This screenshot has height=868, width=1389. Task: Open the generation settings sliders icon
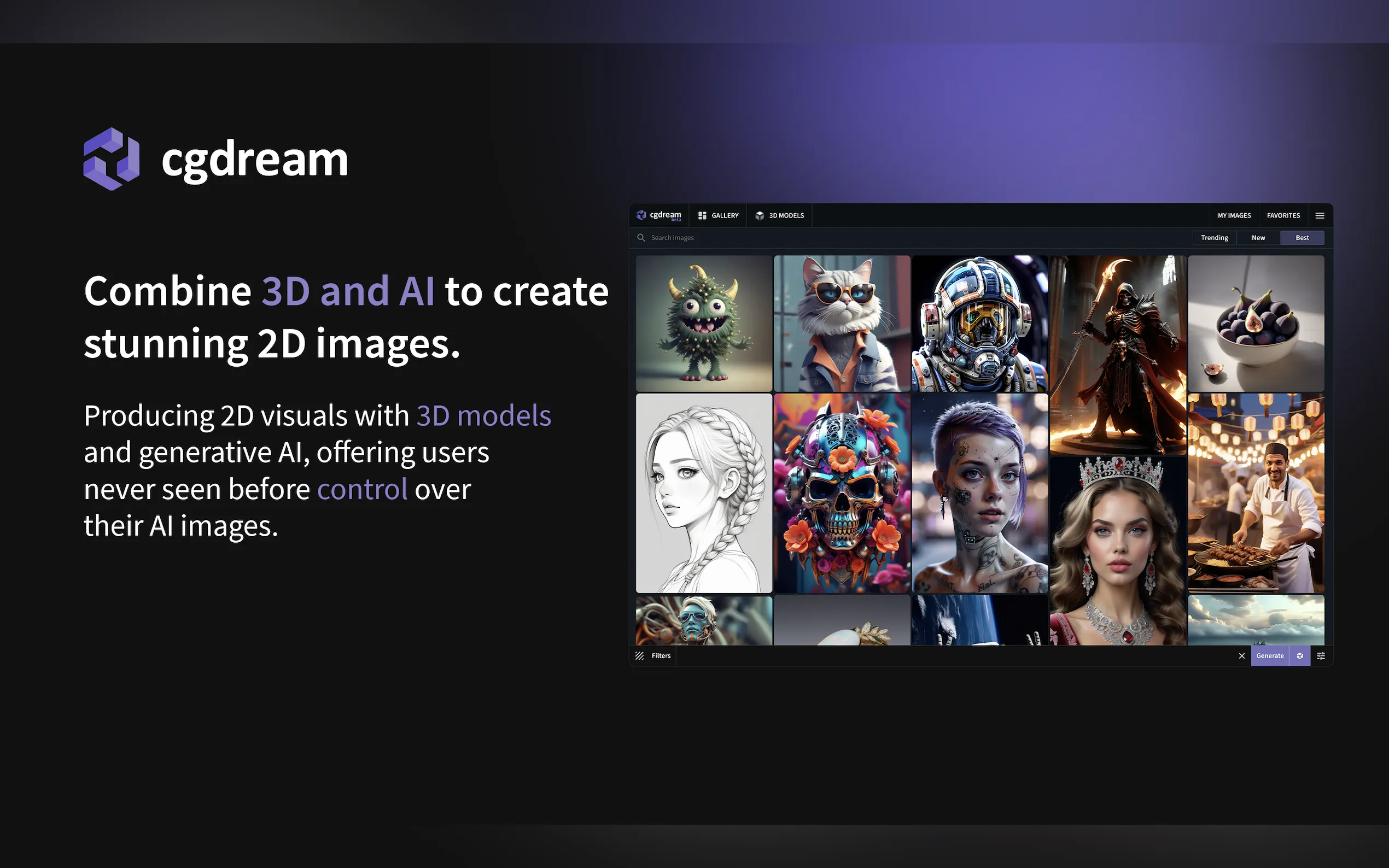coord(1321,655)
